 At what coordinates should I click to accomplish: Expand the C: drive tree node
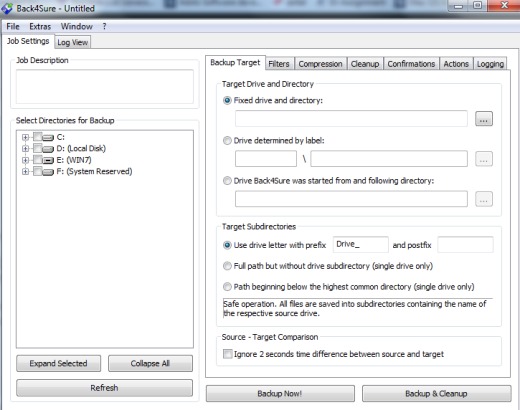click(x=25, y=137)
